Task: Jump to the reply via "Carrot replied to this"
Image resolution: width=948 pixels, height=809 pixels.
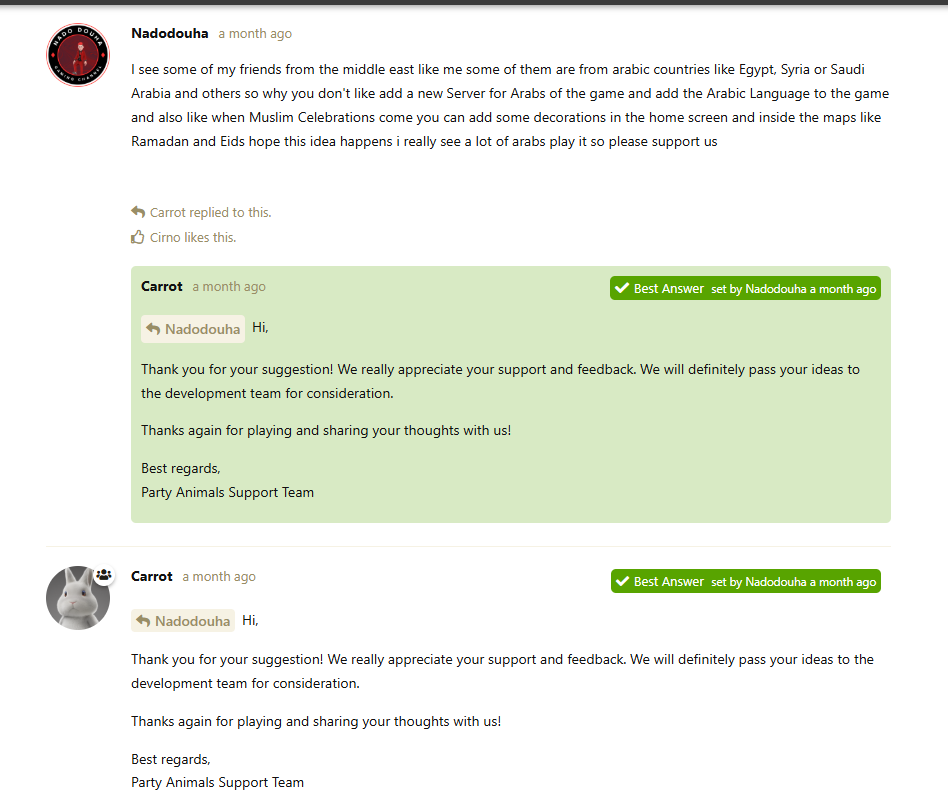Action: point(210,212)
